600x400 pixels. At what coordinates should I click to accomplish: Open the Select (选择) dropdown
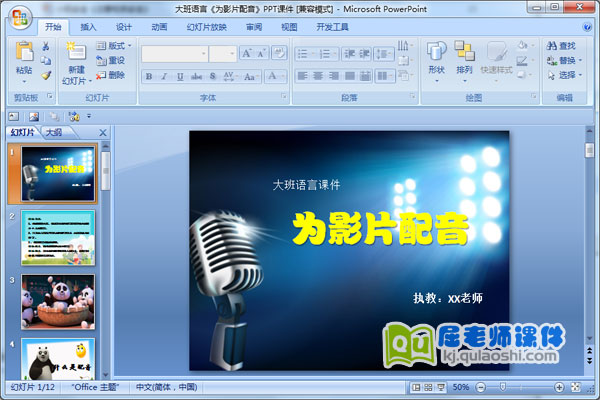pos(564,75)
